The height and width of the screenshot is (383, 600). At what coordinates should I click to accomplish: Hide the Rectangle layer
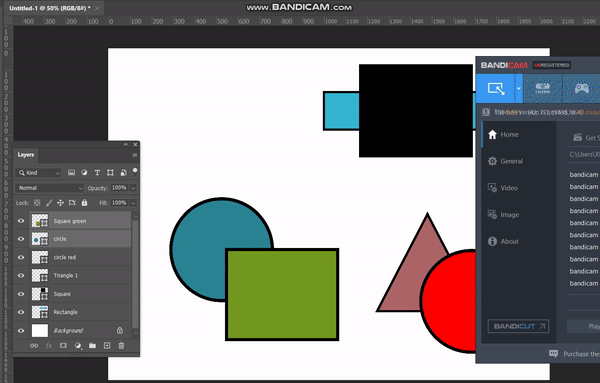tap(21, 312)
